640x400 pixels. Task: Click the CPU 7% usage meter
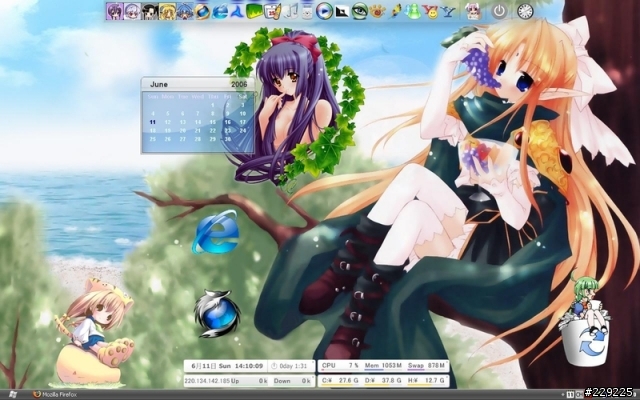point(340,366)
